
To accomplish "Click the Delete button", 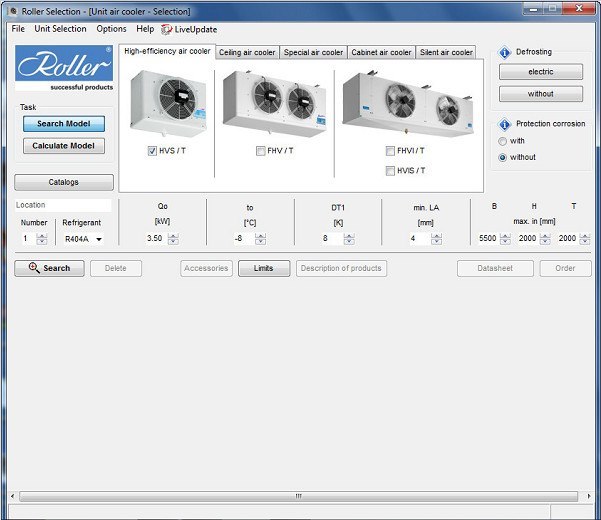I will pyautogui.click(x=116, y=268).
